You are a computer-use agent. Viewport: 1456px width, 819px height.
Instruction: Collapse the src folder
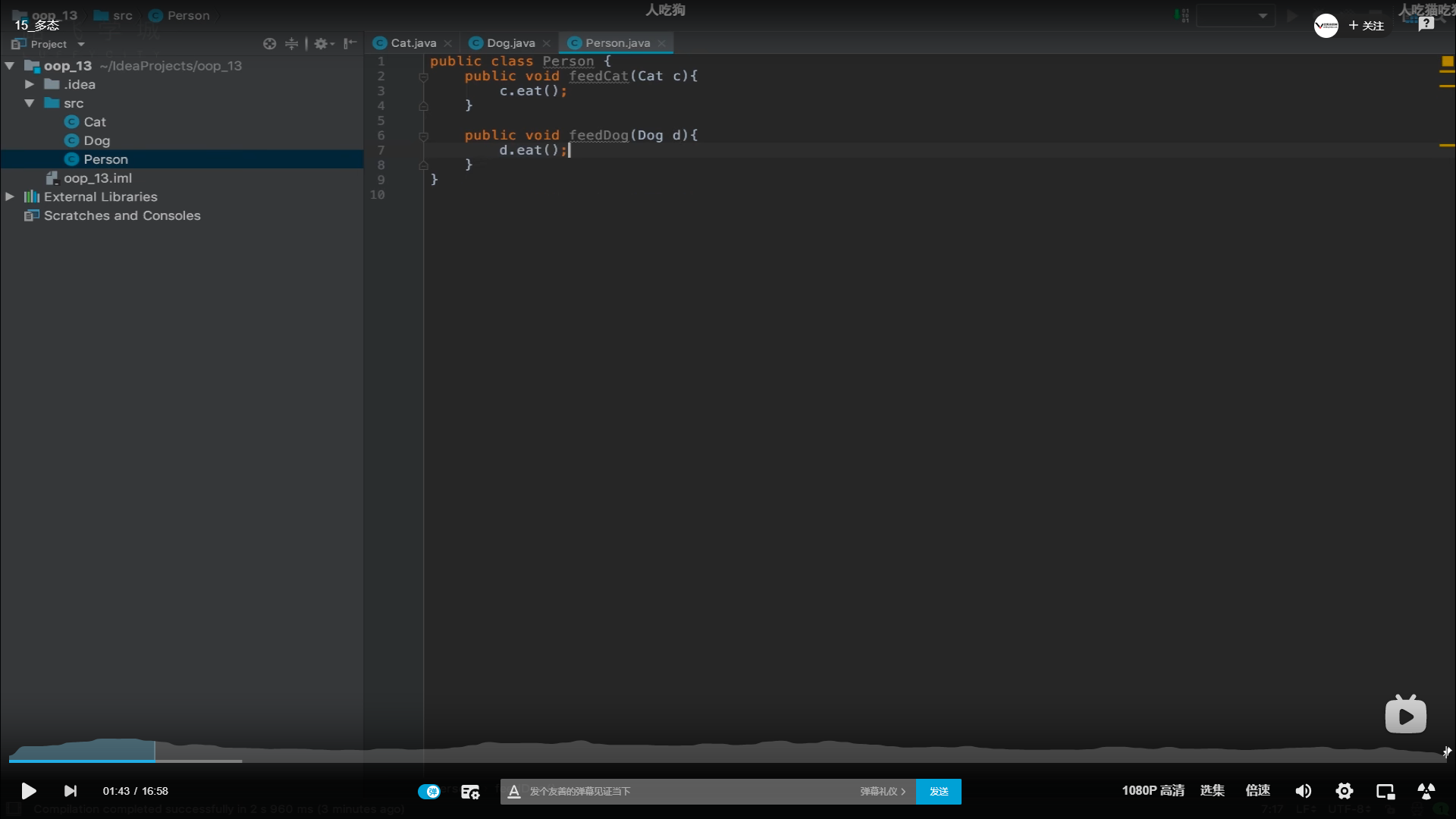[x=30, y=103]
